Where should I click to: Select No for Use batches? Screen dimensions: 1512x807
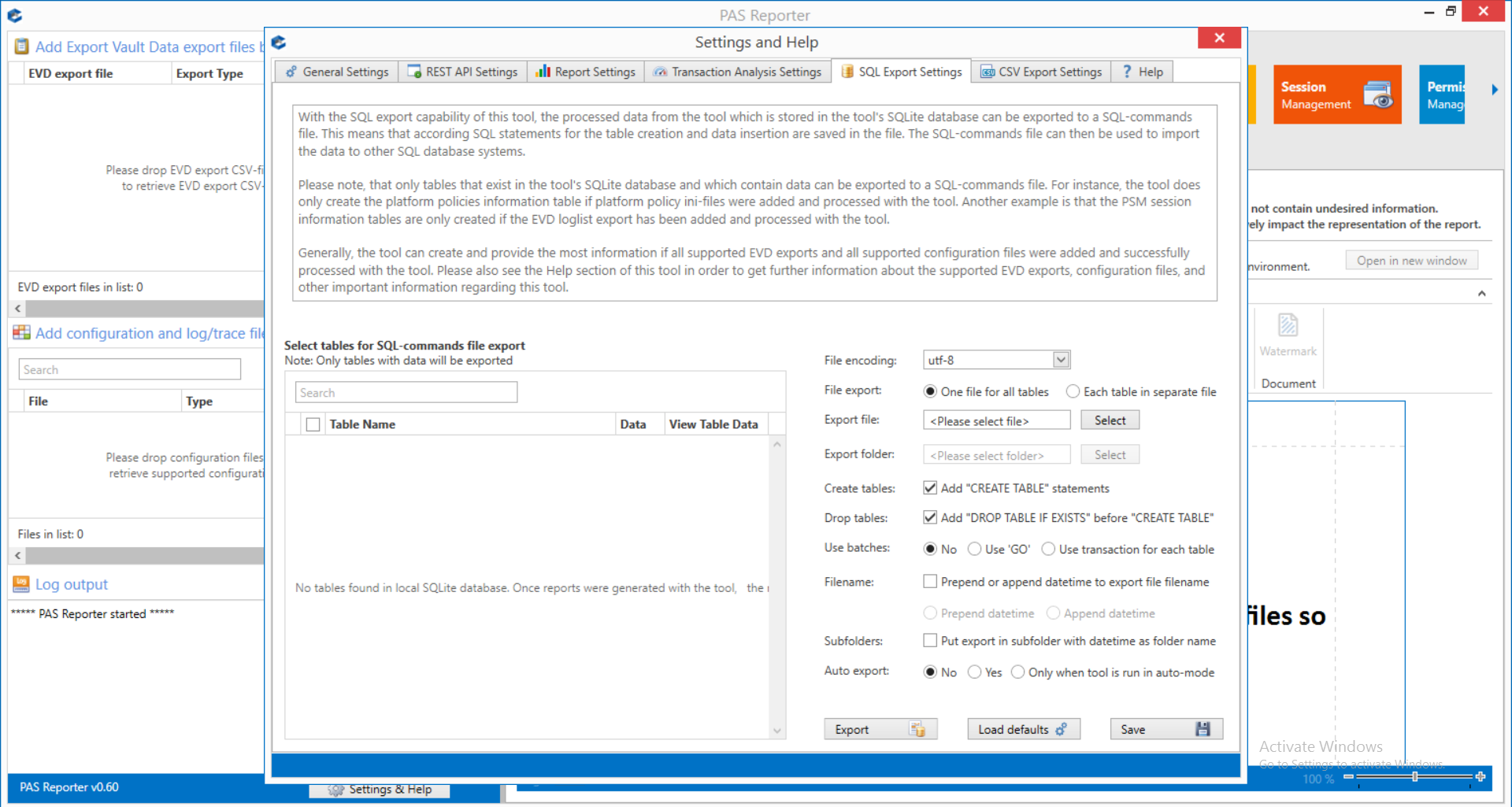click(930, 549)
